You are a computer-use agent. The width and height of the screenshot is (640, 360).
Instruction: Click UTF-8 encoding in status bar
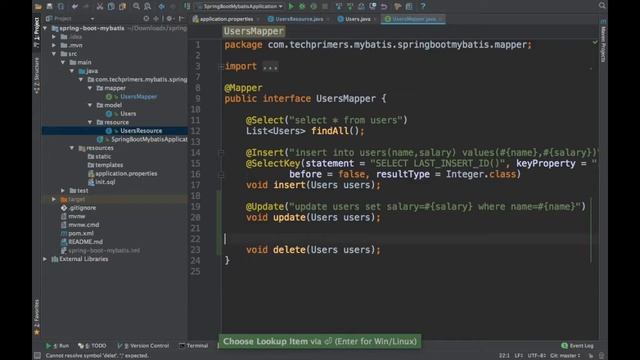(x=537, y=356)
